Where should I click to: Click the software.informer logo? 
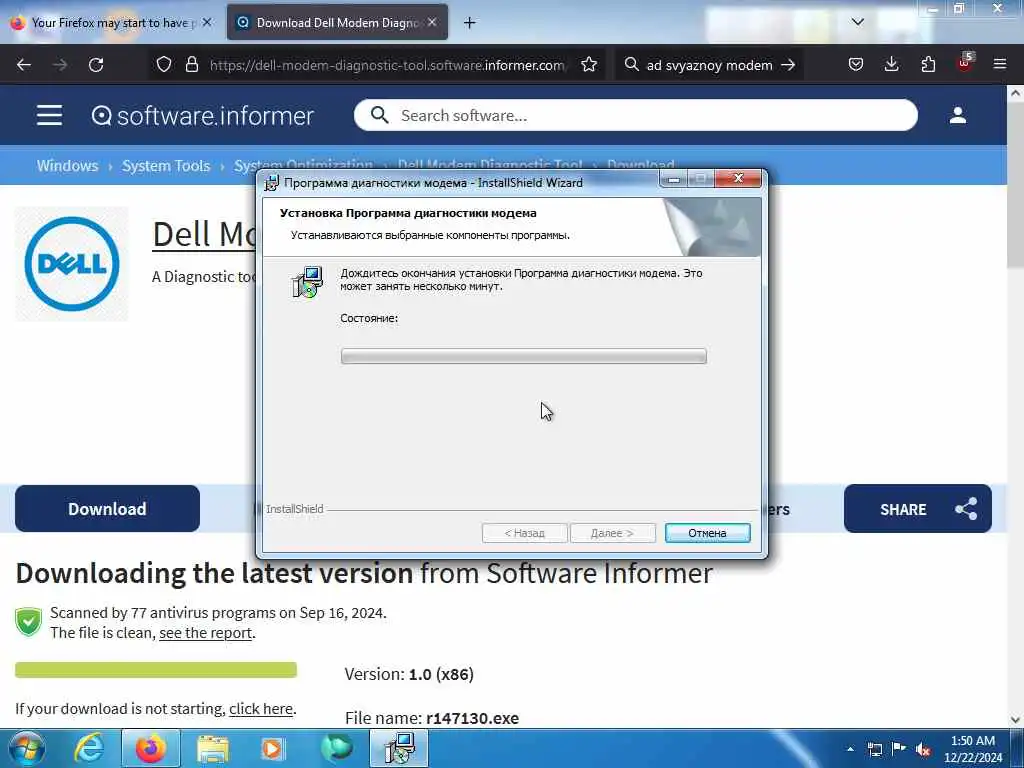pyautogui.click(x=202, y=116)
